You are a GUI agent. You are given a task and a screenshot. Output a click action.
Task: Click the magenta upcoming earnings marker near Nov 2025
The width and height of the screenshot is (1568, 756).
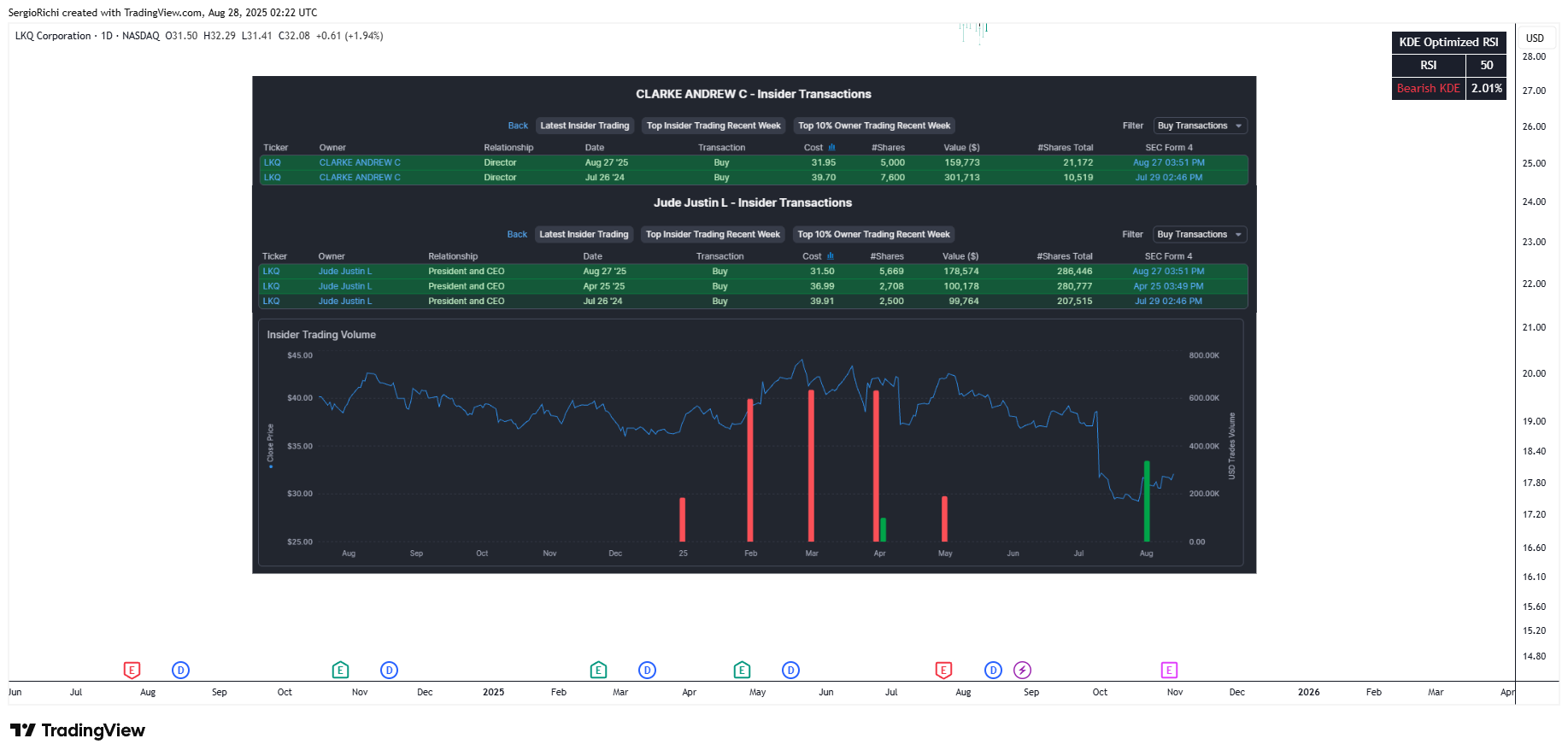tap(1169, 671)
